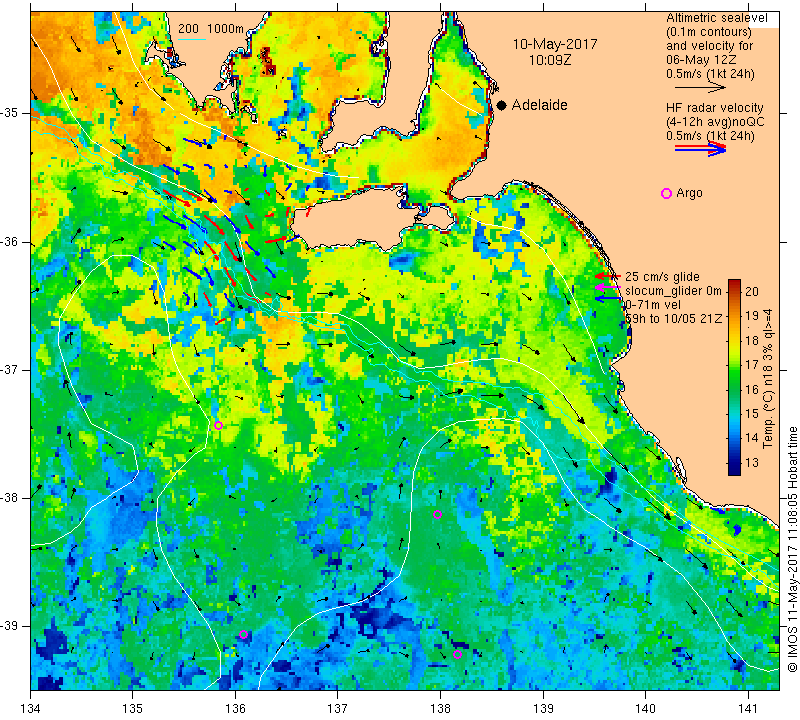800x720 pixels.
Task: Click the latitude tick label -37
Action: 10,369
